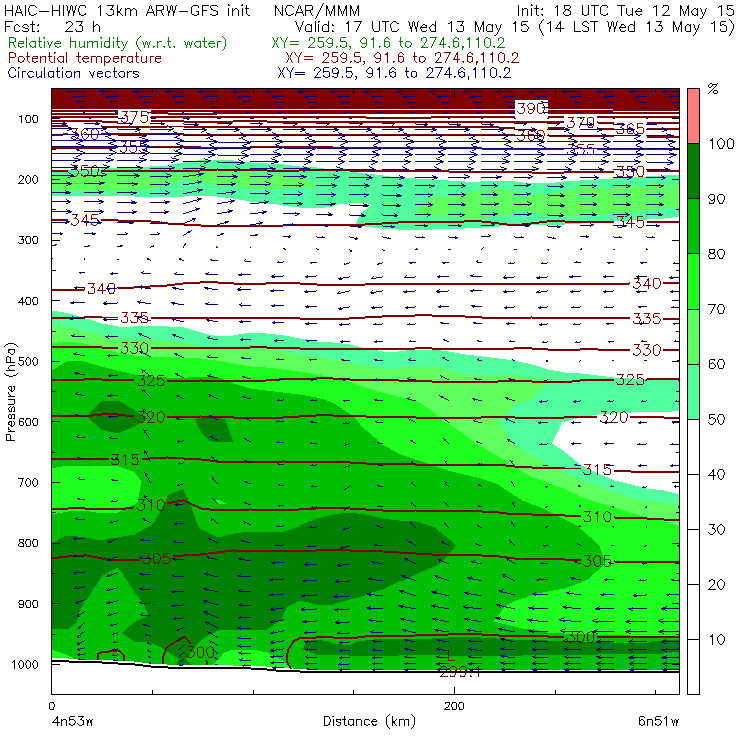Click the '900' pressure tick label

click(28, 604)
